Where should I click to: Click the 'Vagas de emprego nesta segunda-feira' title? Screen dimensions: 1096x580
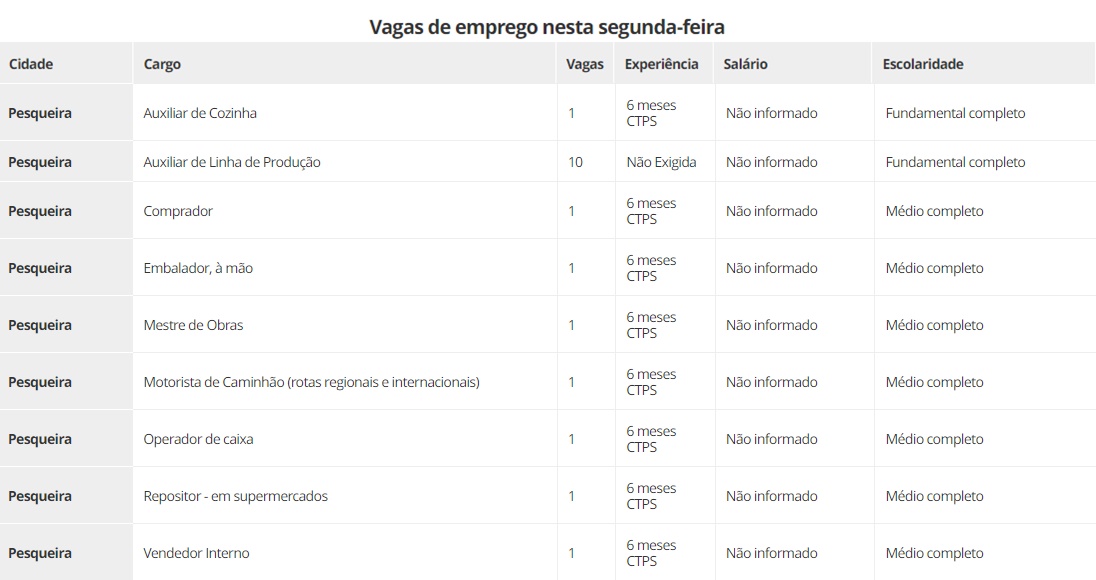point(547,27)
